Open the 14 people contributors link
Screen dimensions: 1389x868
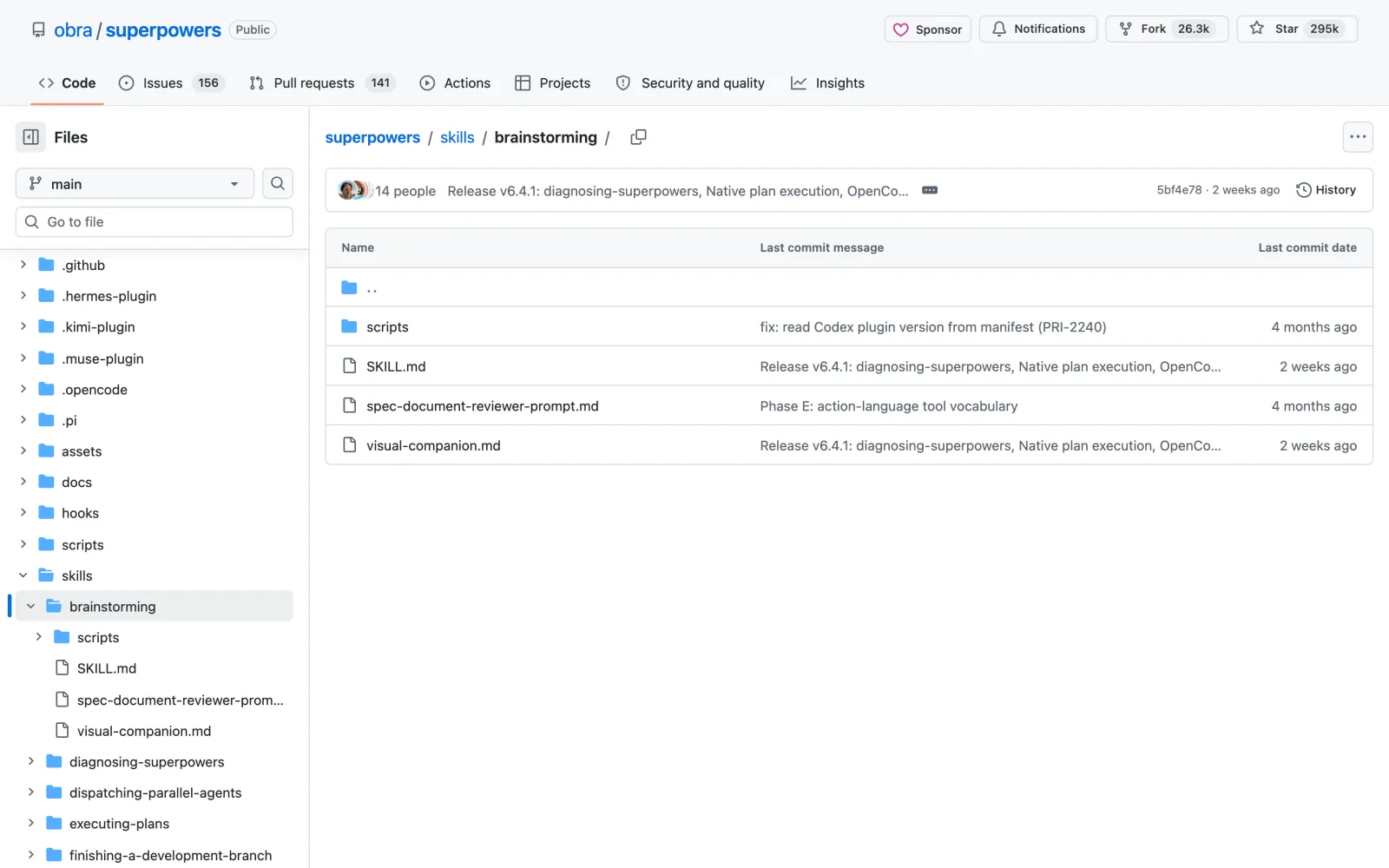click(405, 191)
